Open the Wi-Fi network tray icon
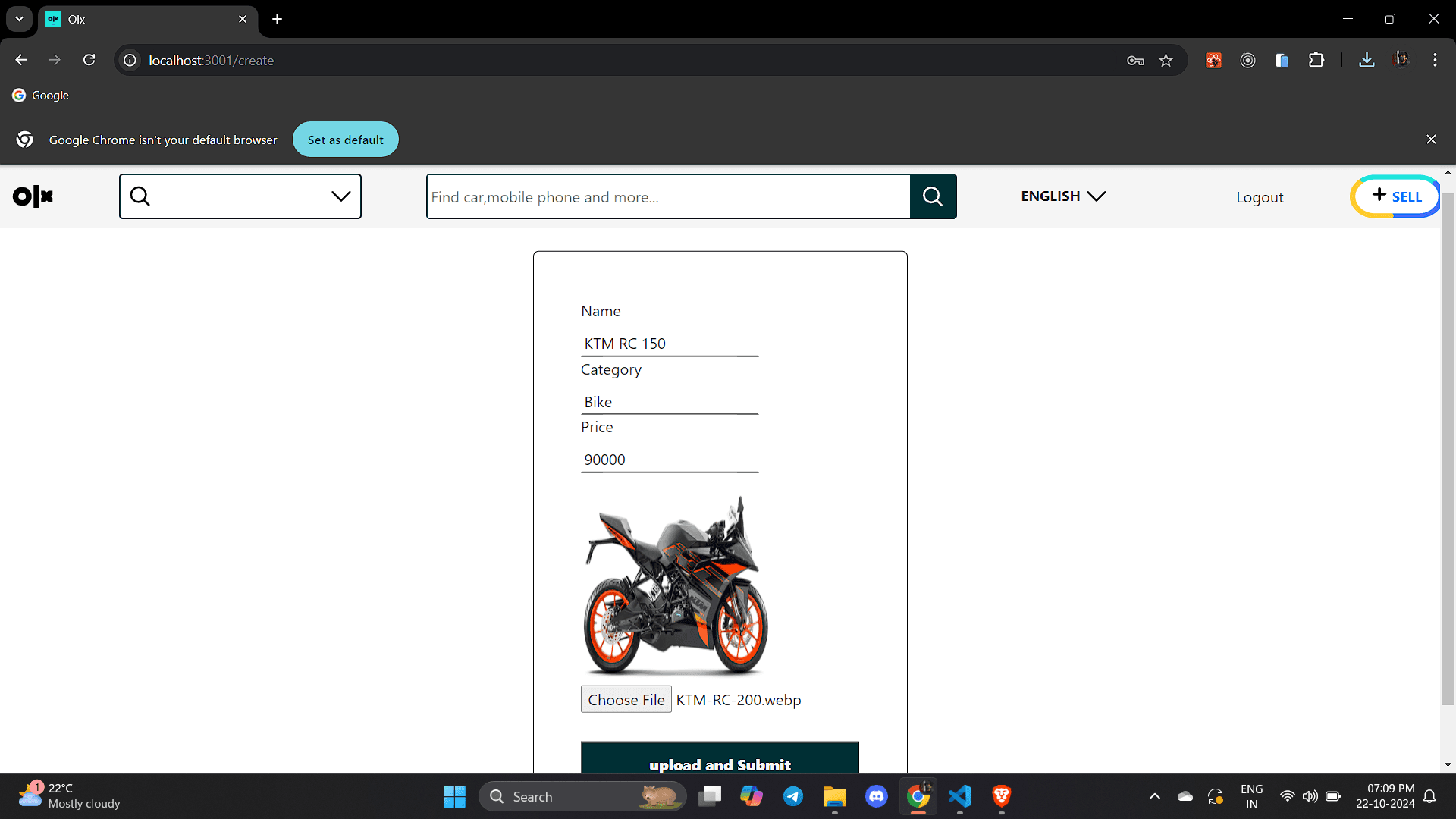 pos(1287,796)
